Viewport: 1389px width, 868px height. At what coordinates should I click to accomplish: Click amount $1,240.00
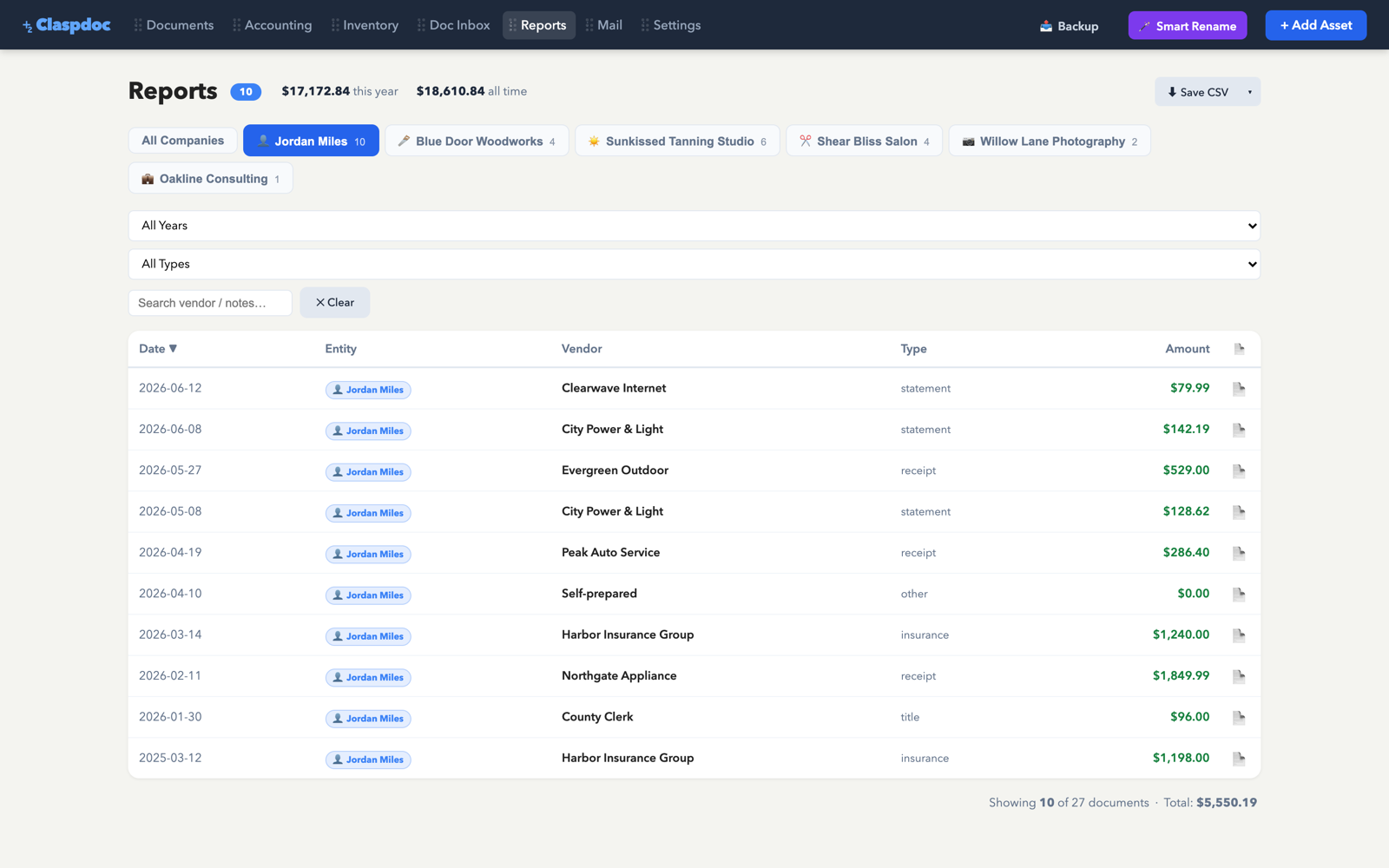point(1181,635)
